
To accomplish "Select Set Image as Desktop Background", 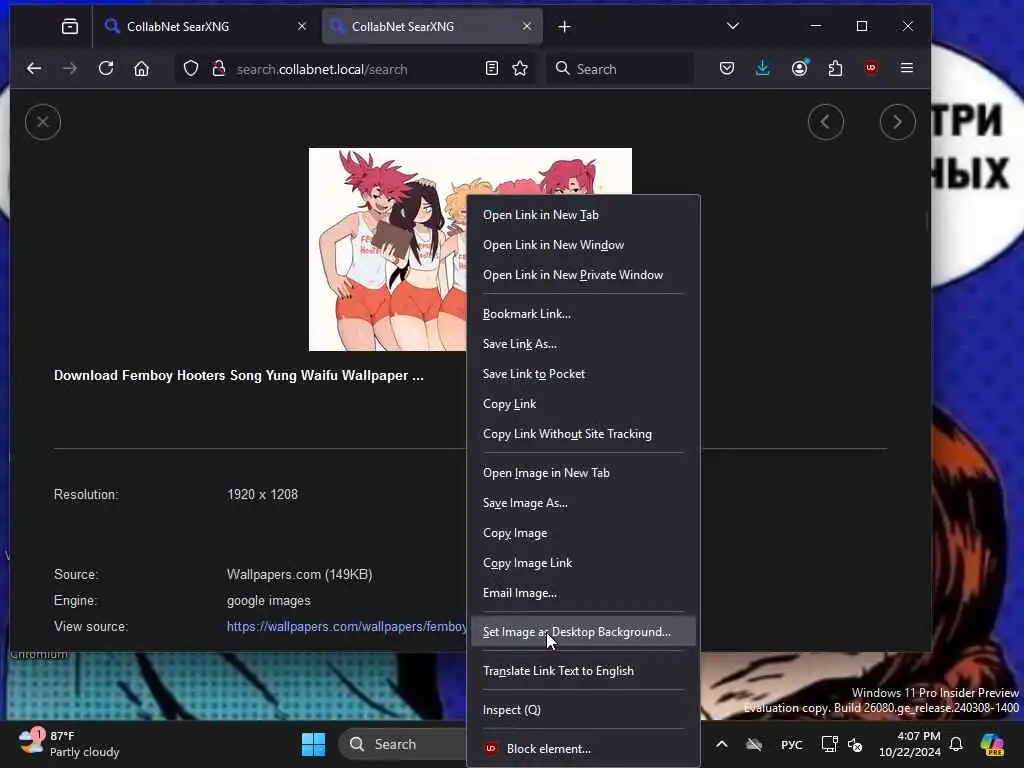I will tap(584, 632).
